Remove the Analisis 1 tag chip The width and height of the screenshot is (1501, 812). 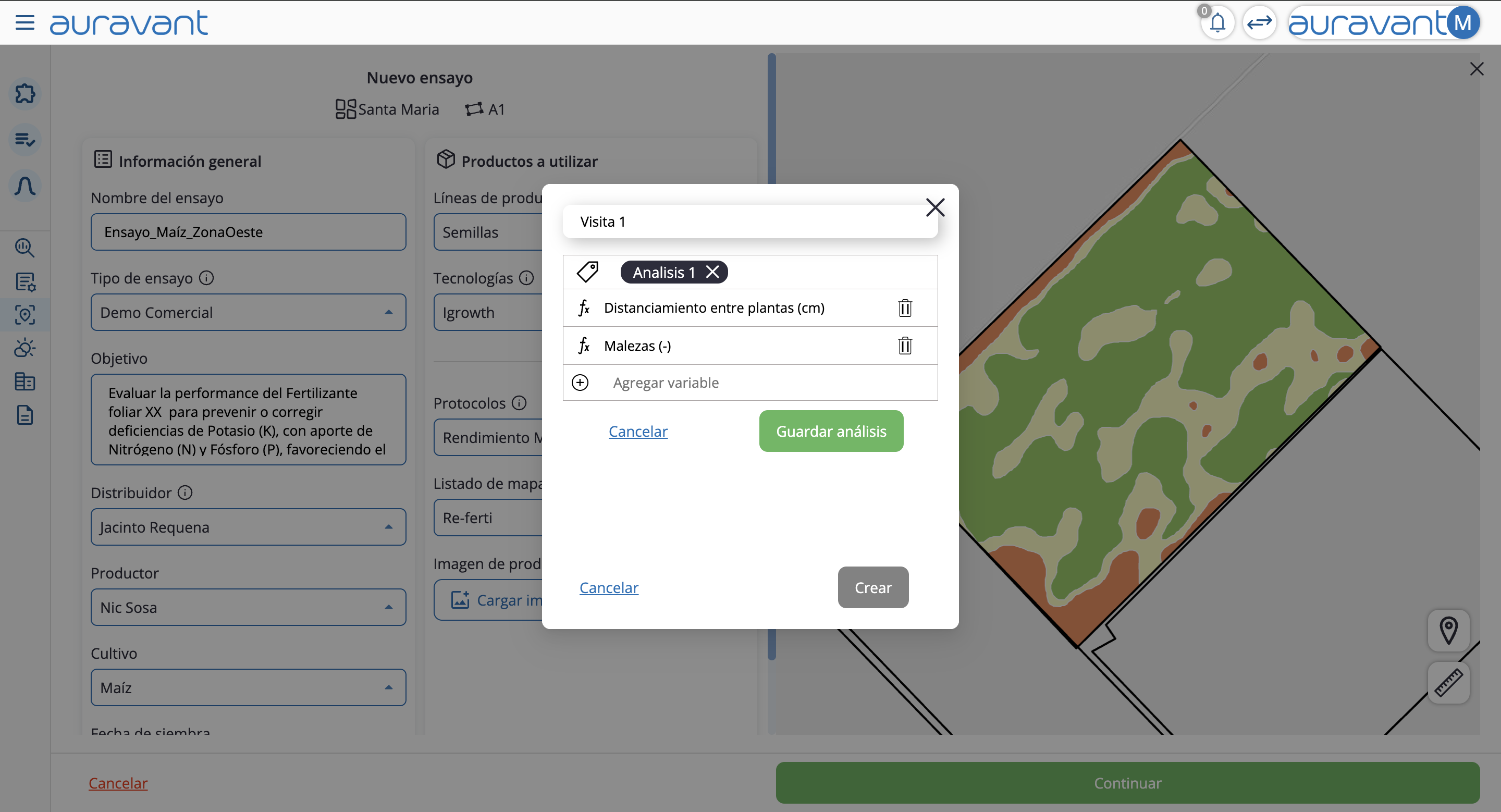tap(712, 272)
